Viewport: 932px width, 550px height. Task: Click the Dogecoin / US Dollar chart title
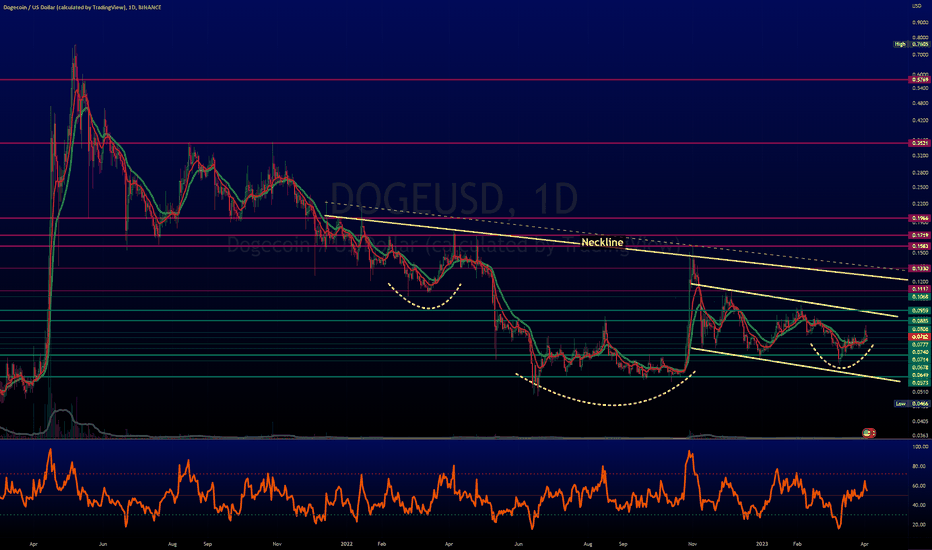[81, 7]
